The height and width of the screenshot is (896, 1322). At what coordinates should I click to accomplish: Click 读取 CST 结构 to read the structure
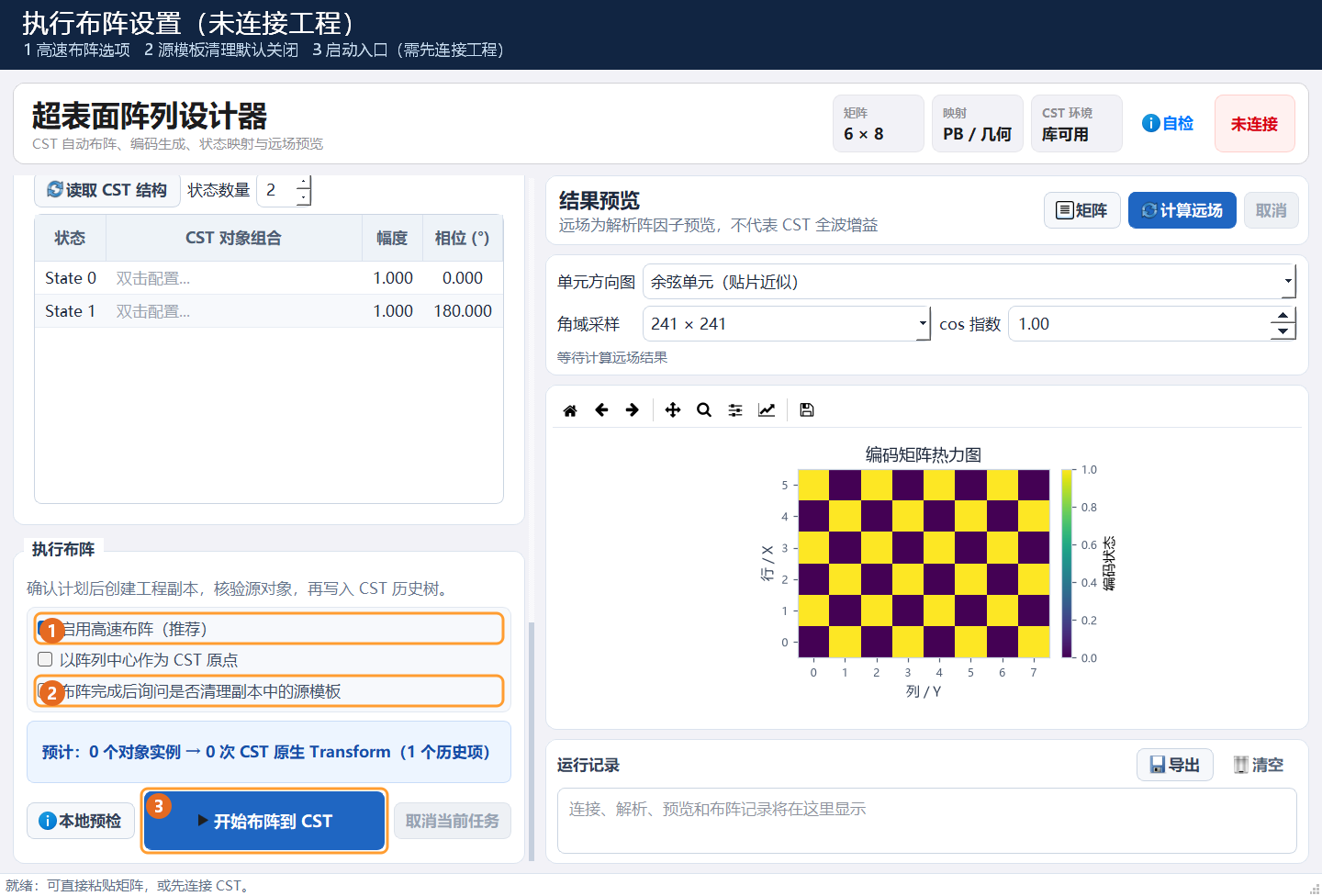click(x=107, y=190)
